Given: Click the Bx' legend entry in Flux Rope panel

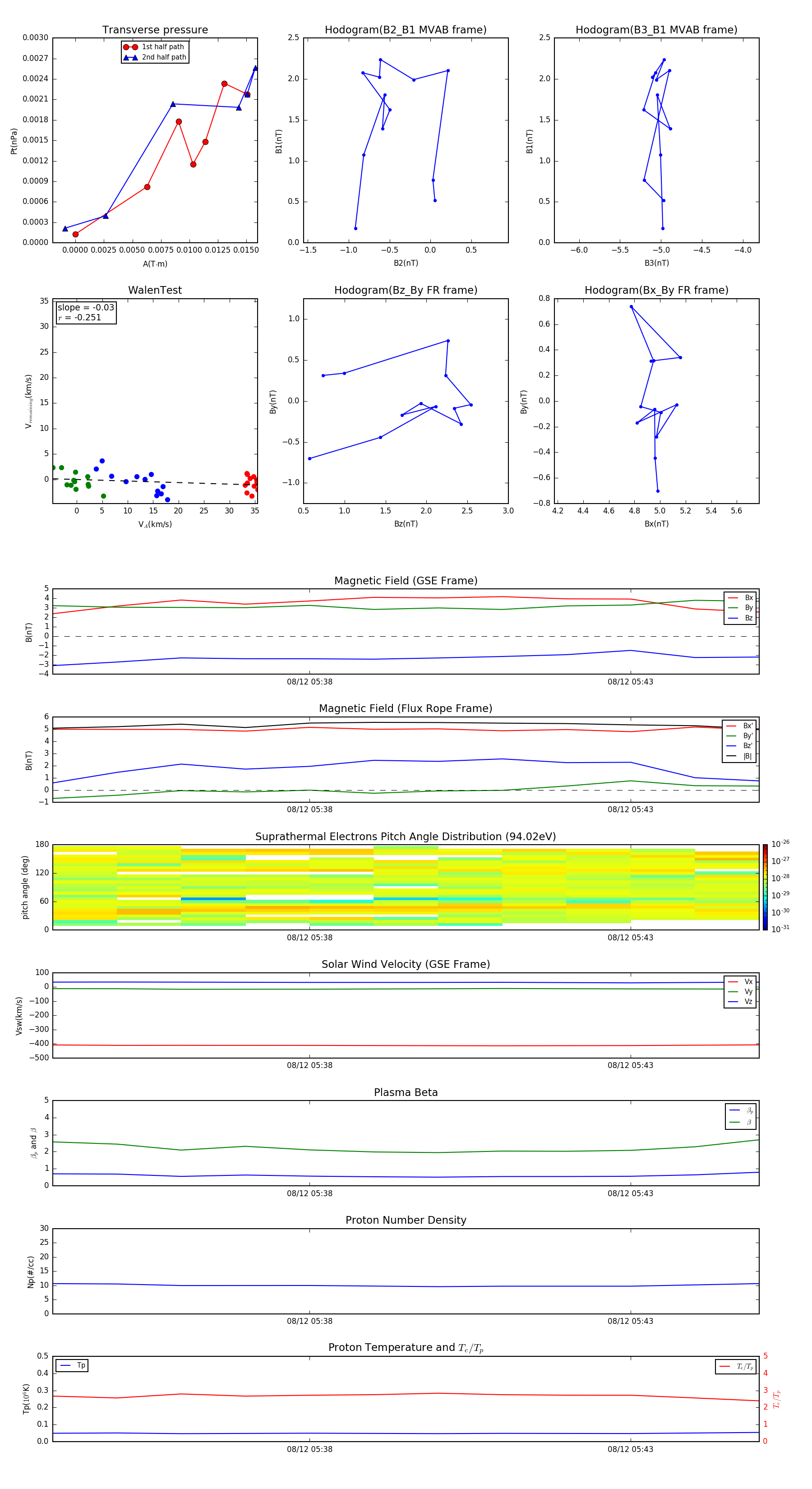Looking at the screenshot, I should (740, 726).
